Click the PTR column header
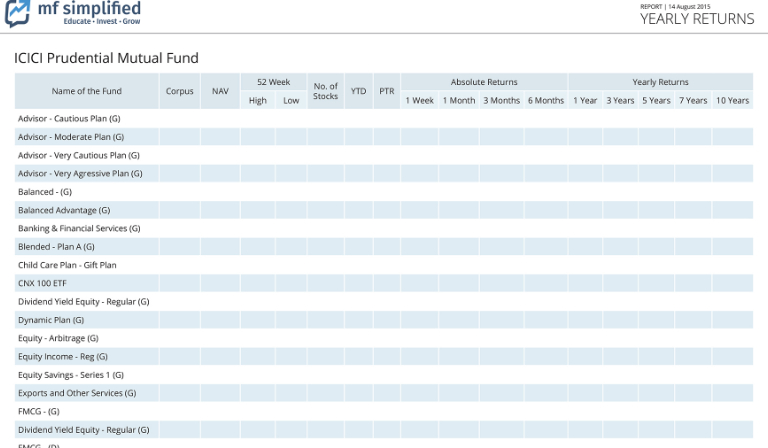 coord(387,91)
